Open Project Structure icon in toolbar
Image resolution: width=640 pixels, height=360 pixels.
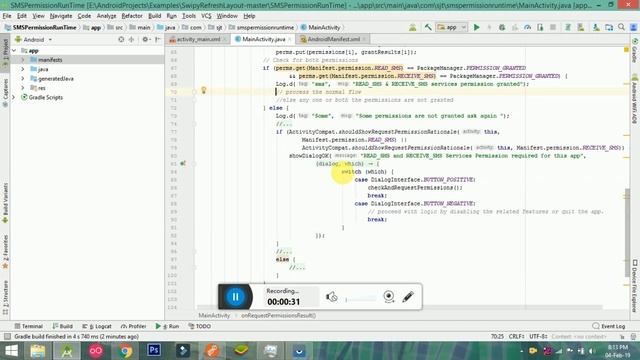(x=609, y=27)
